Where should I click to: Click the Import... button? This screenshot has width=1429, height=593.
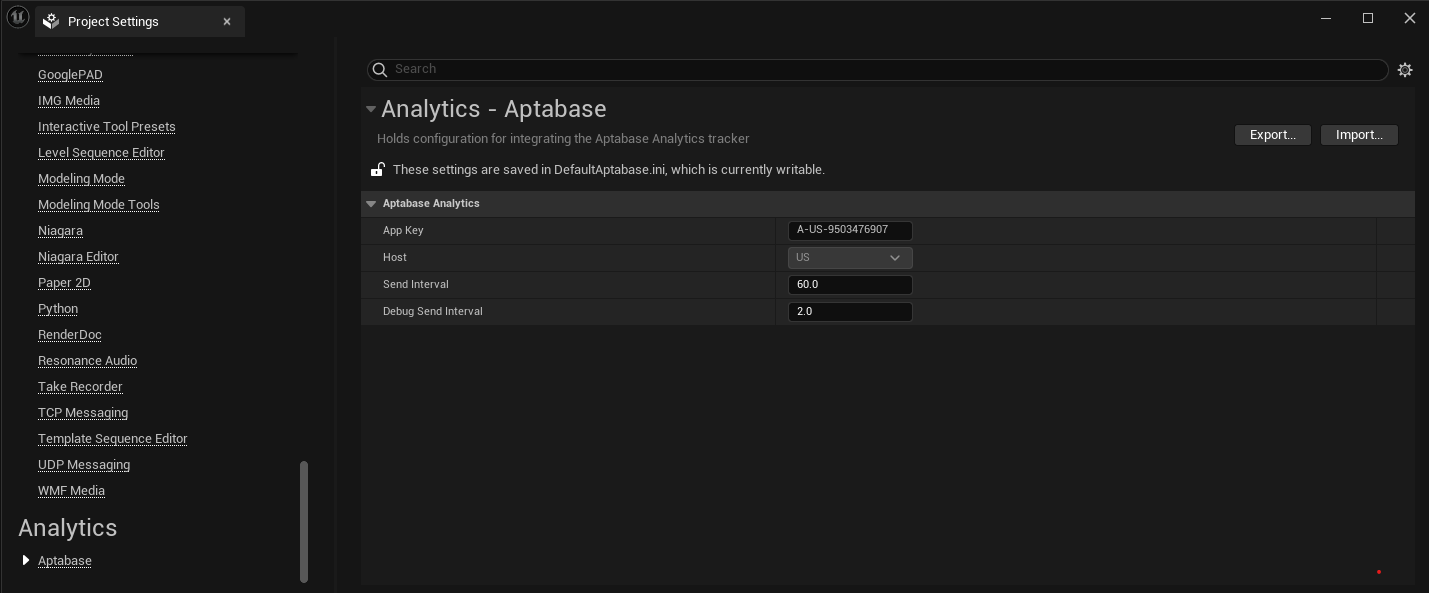coord(1359,135)
